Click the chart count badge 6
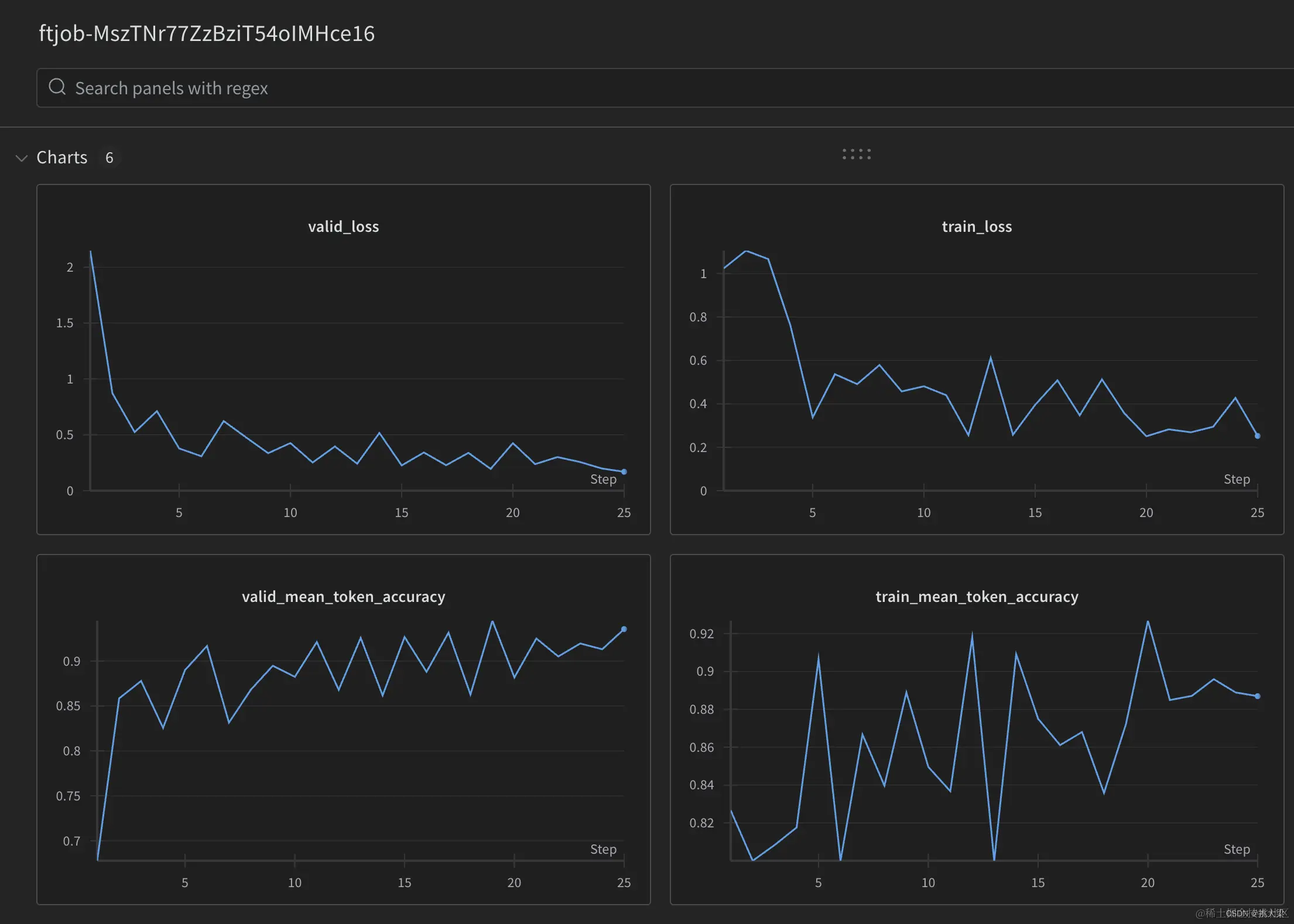 pos(109,158)
